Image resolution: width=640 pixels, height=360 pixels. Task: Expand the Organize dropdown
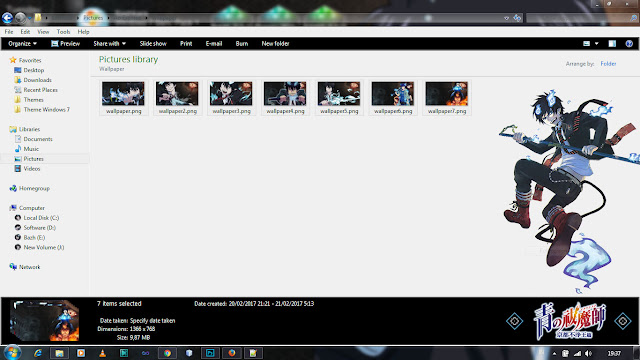(22, 44)
